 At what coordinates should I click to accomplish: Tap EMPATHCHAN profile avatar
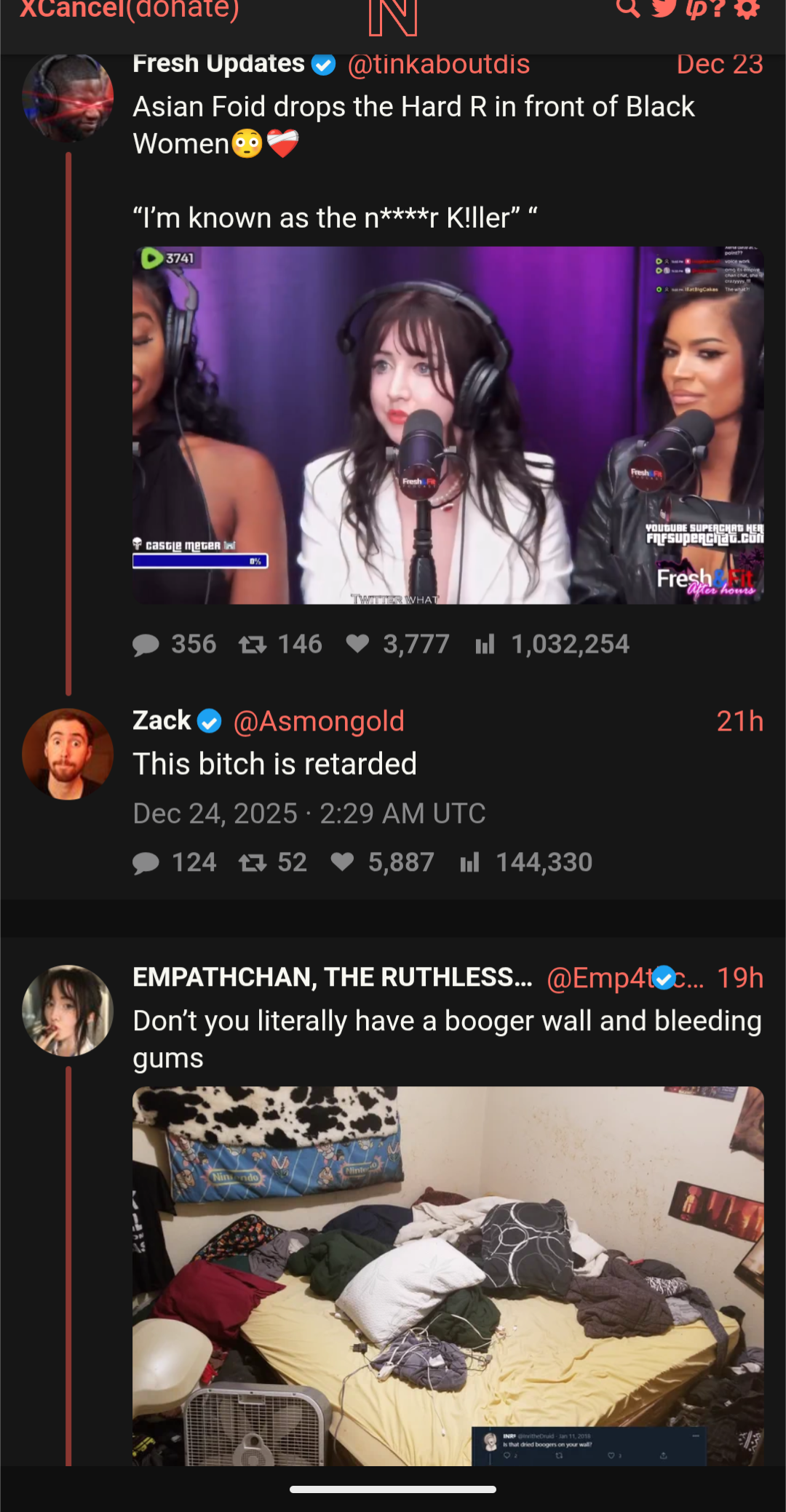point(68,1011)
